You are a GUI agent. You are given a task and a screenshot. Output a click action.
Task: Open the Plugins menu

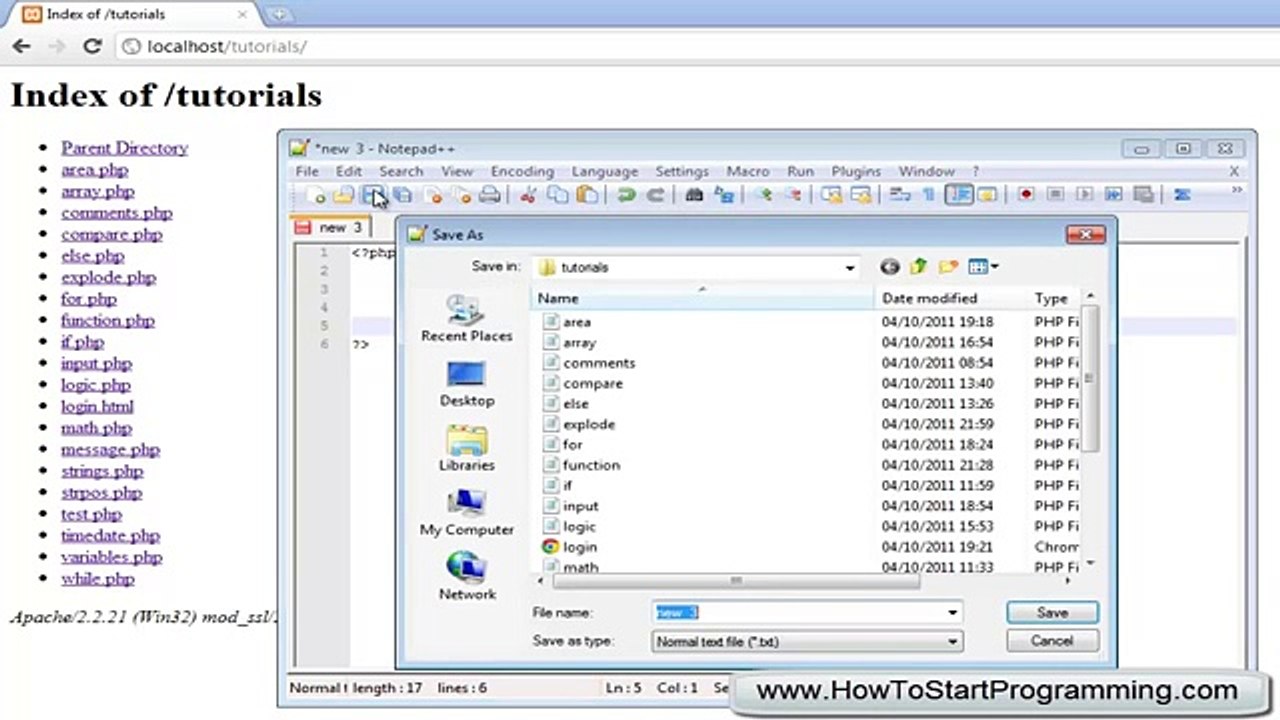[856, 171]
